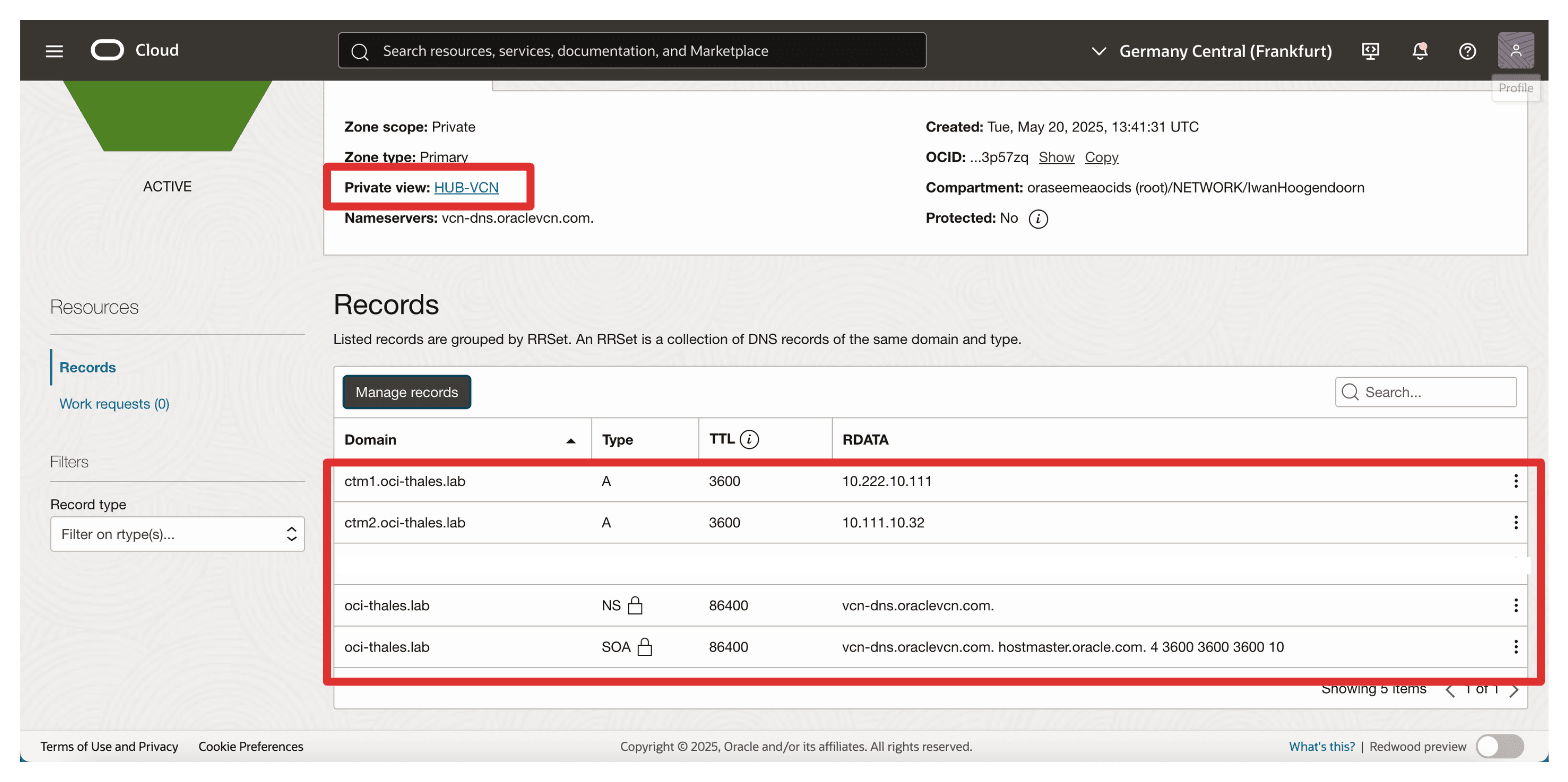This screenshot has height=782, width=1568.
Task: Click the lock icon on NS record
Action: tap(635, 605)
